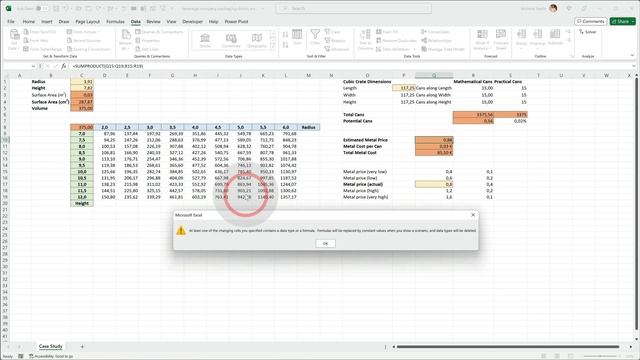The width and height of the screenshot is (640, 360).
Task: Select the Metal price (actual) value cell
Action: coord(434,184)
